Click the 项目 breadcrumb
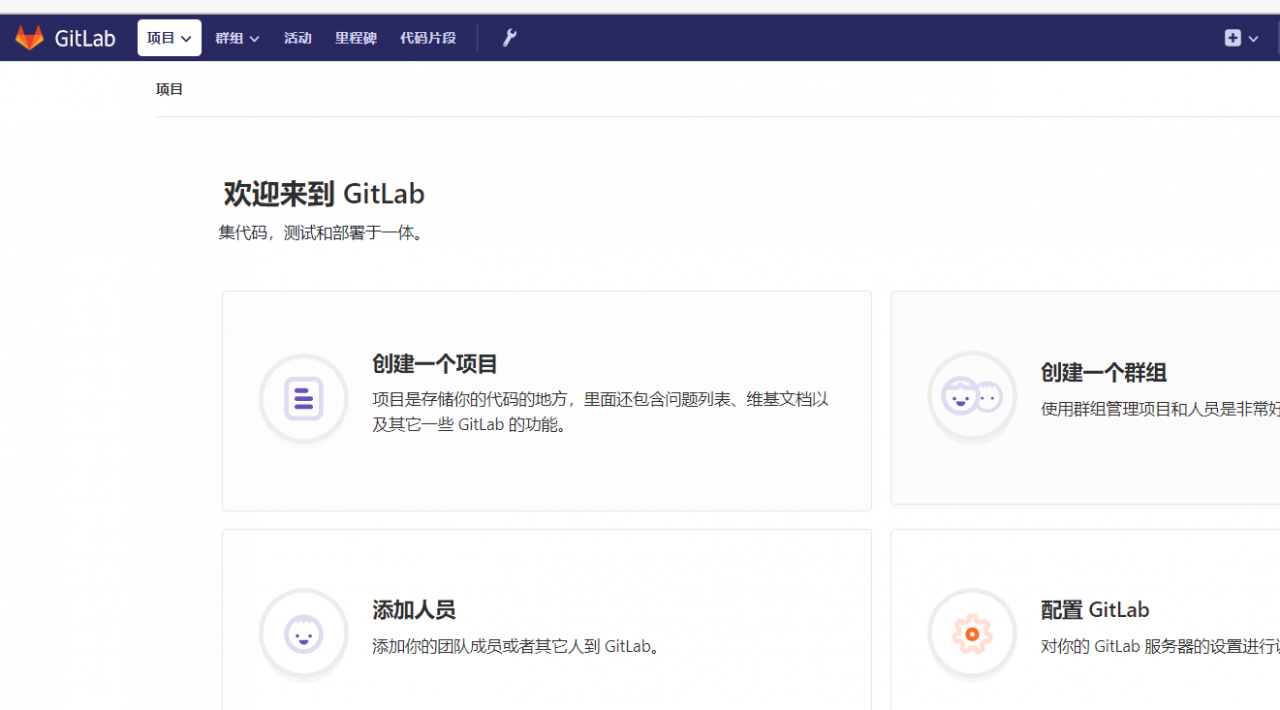Viewport: 1280px width, 710px height. (x=170, y=89)
